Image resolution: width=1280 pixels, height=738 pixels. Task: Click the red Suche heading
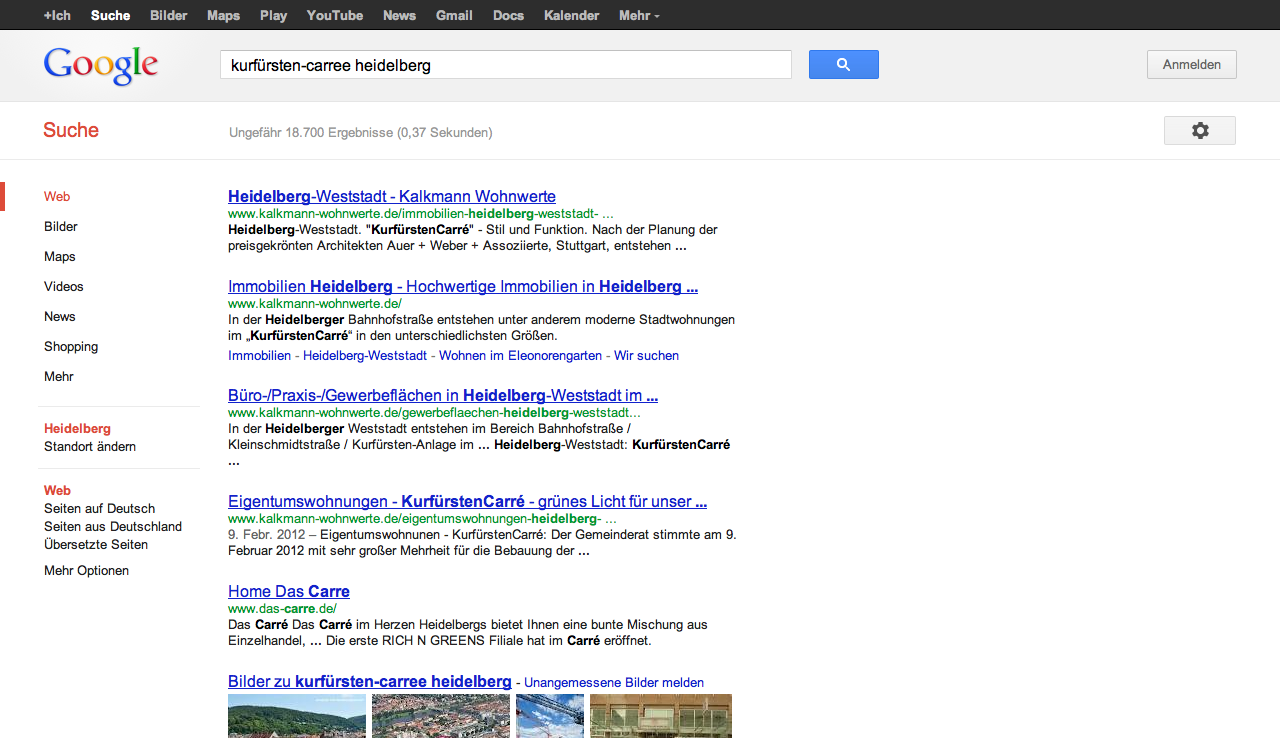[x=71, y=130]
